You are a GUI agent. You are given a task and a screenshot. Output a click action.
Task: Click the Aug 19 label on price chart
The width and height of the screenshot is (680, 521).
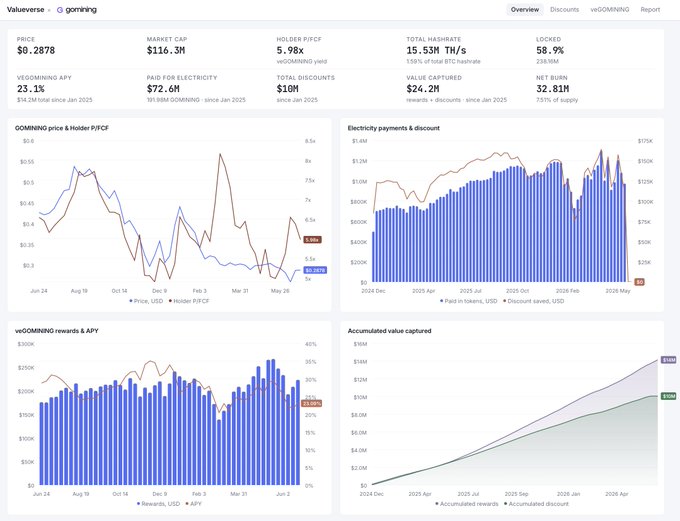point(79,291)
